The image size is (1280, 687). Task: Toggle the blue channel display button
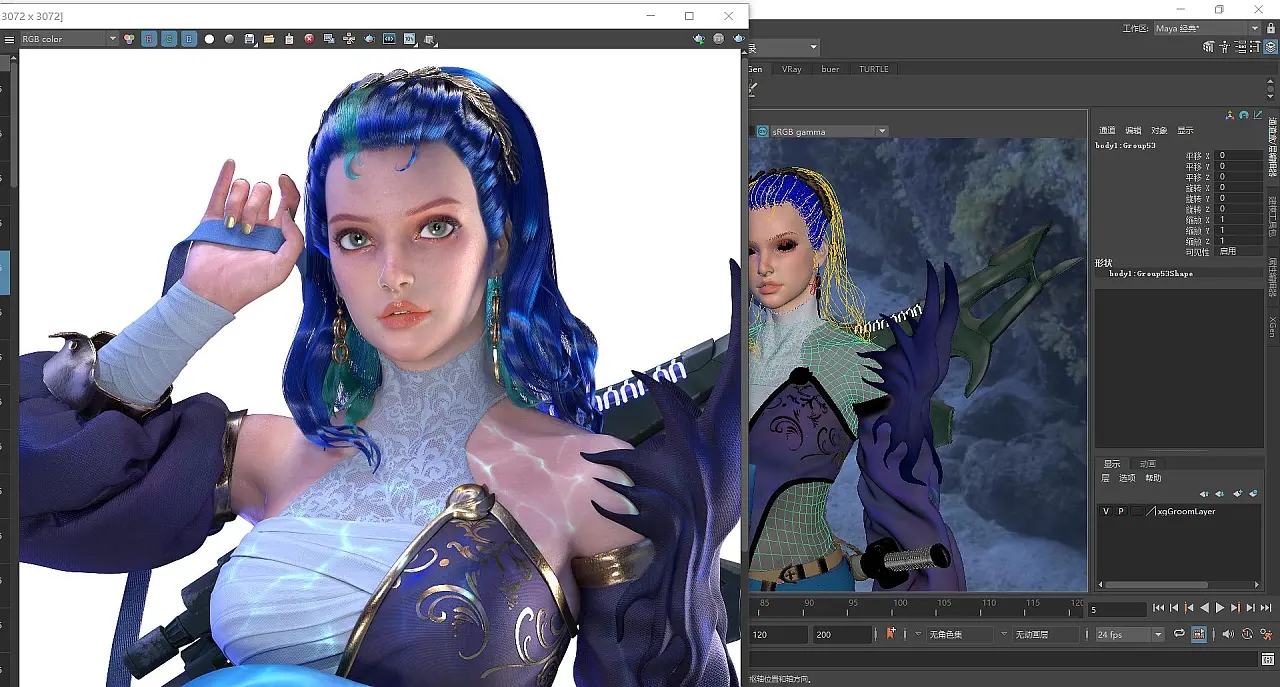pyautogui.click(x=189, y=39)
